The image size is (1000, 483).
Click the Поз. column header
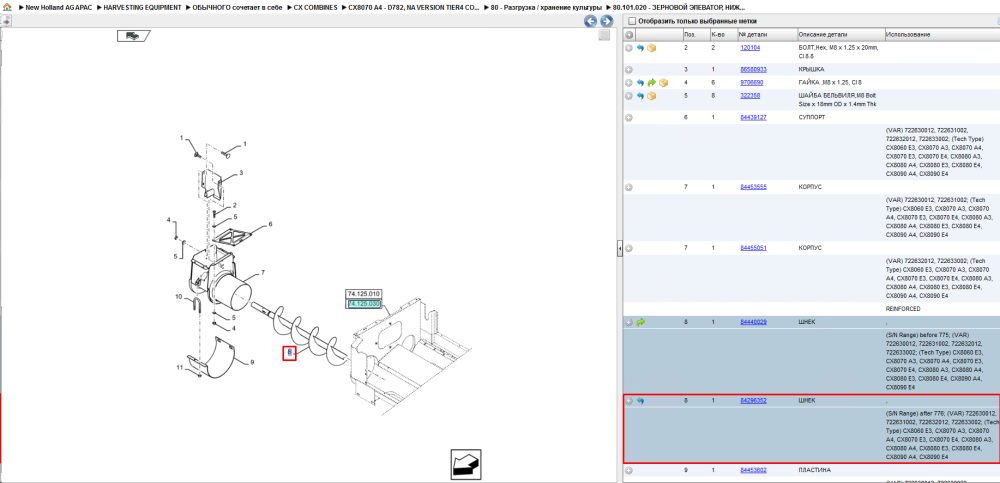pos(695,34)
